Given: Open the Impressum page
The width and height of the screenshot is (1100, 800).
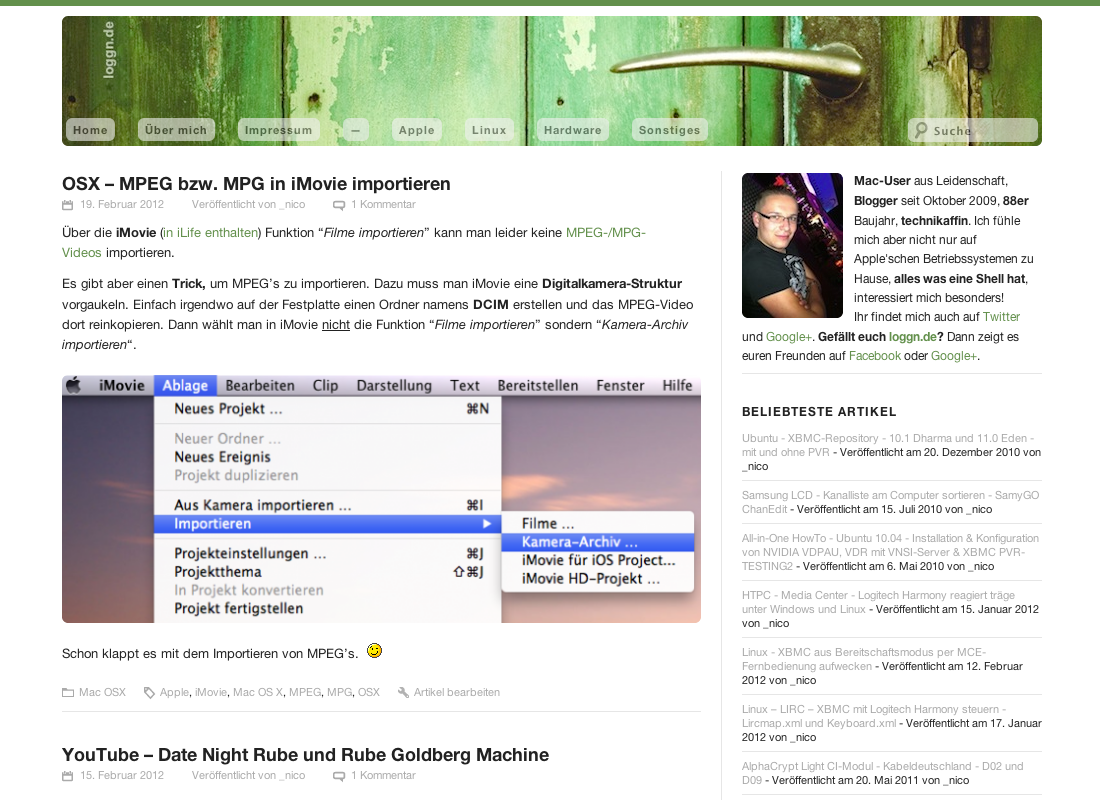Looking at the screenshot, I should [x=279, y=130].
